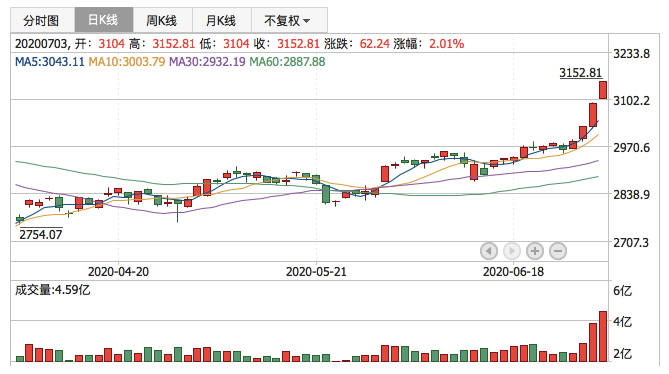
Task: Click the last red candlestick at 3152.81
Action: [x=603, y=90]
